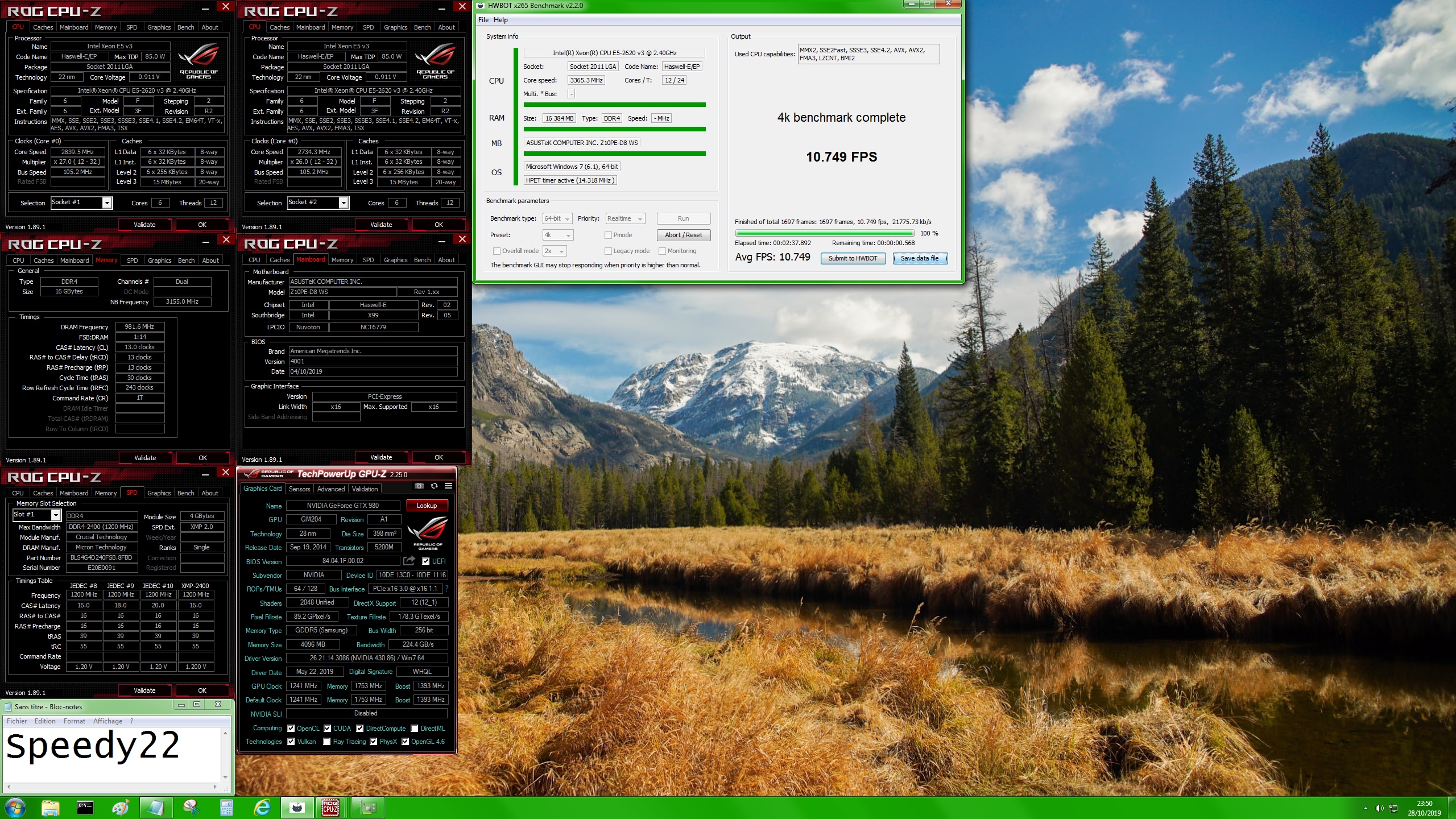Click Notepad's horizontal scrollbar
This screenshot has width=1456, height=819.
pyautogui.click(x=111, y=787)
